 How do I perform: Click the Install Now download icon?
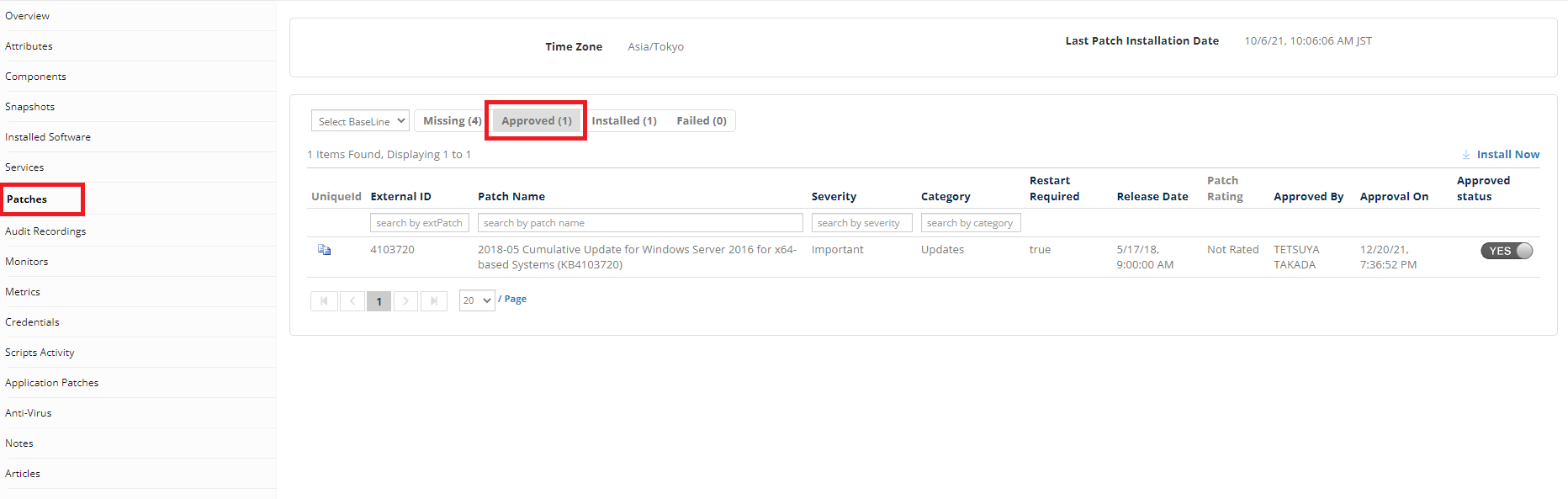(x=1466, y=155)
